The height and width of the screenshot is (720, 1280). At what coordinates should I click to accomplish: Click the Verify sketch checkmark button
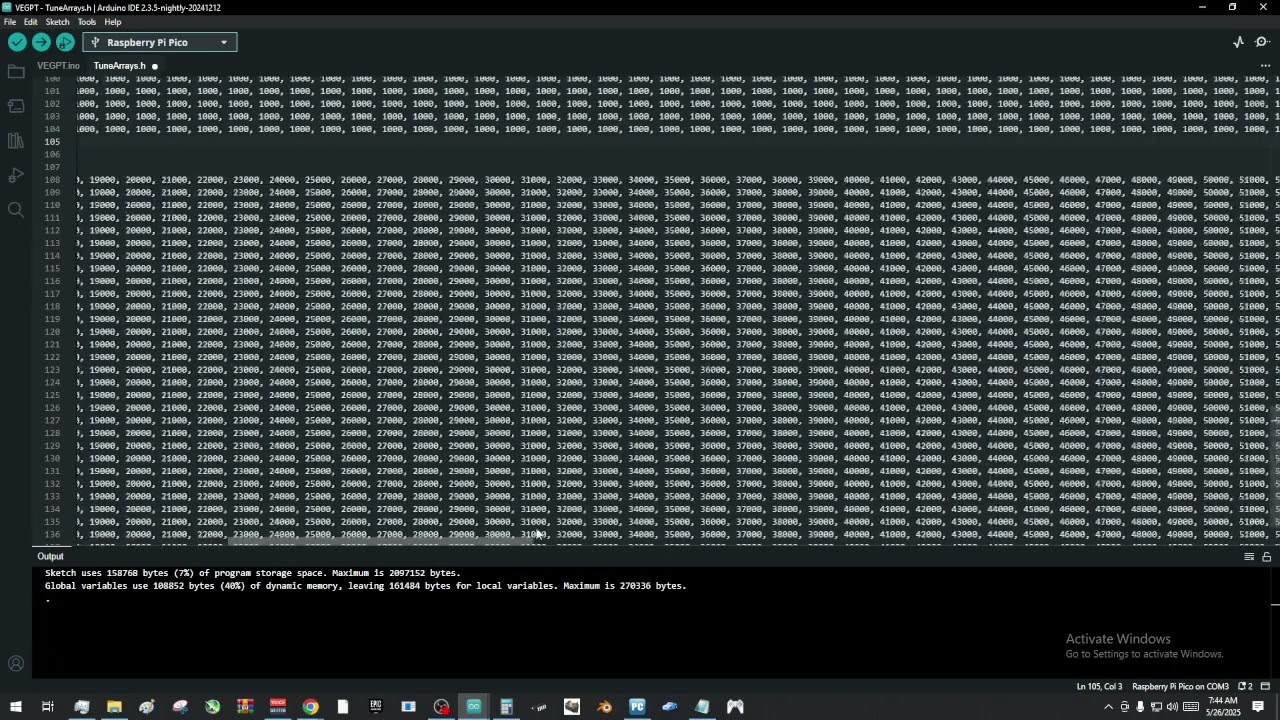click(x=17, y=42)
